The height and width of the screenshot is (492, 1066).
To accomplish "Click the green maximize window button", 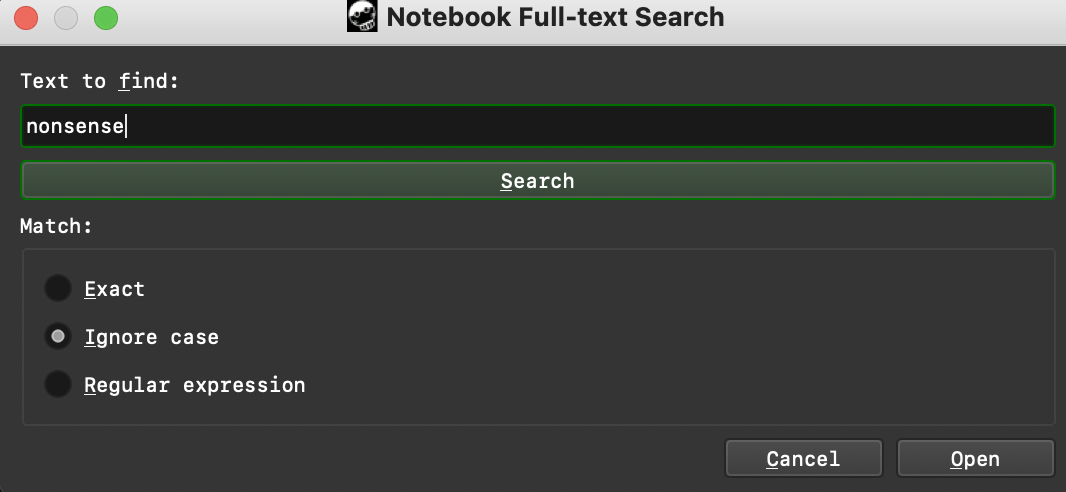I will (106, 18).
